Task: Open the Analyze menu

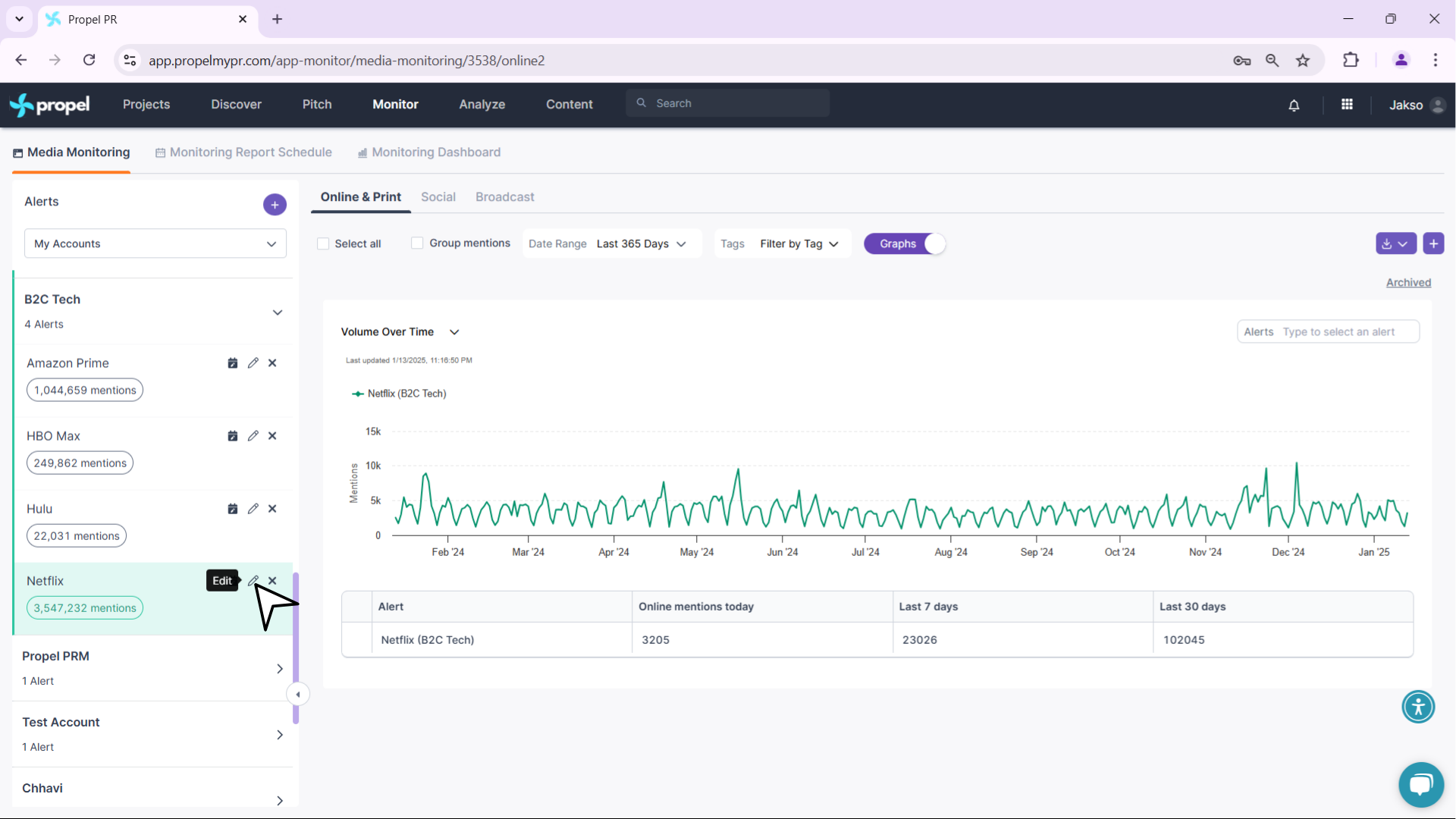Action: 482,105
